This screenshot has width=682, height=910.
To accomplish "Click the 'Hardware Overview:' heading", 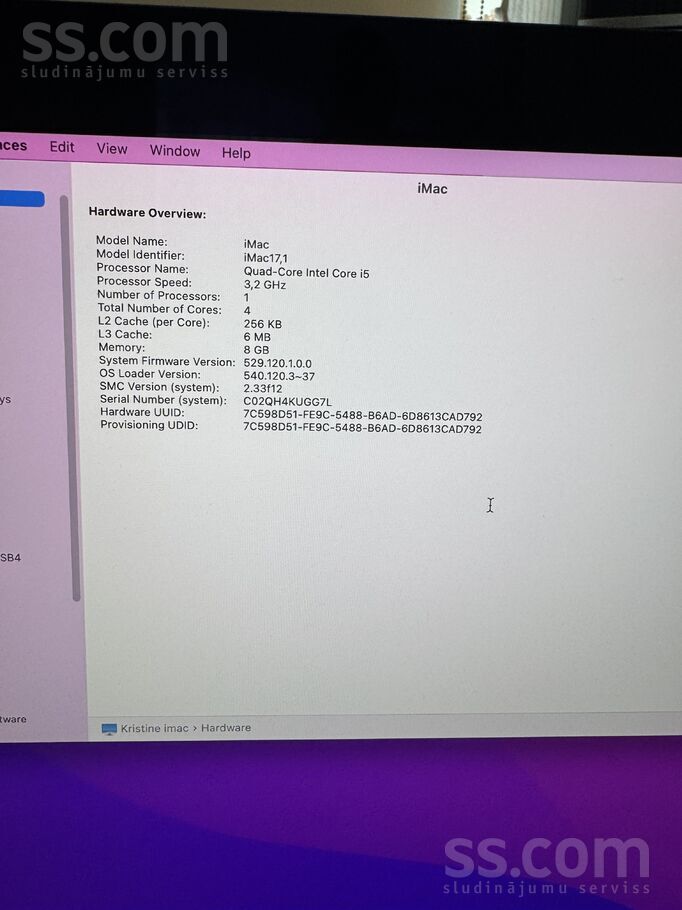I will pyautogui.click(x=147, y=213).
